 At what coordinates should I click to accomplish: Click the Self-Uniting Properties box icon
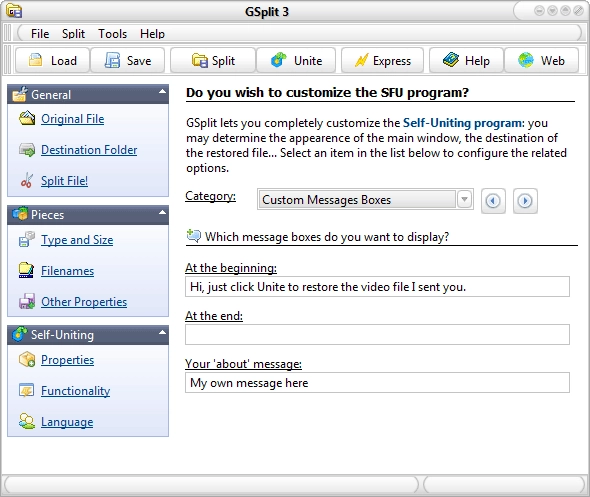[x=27, y=360]
